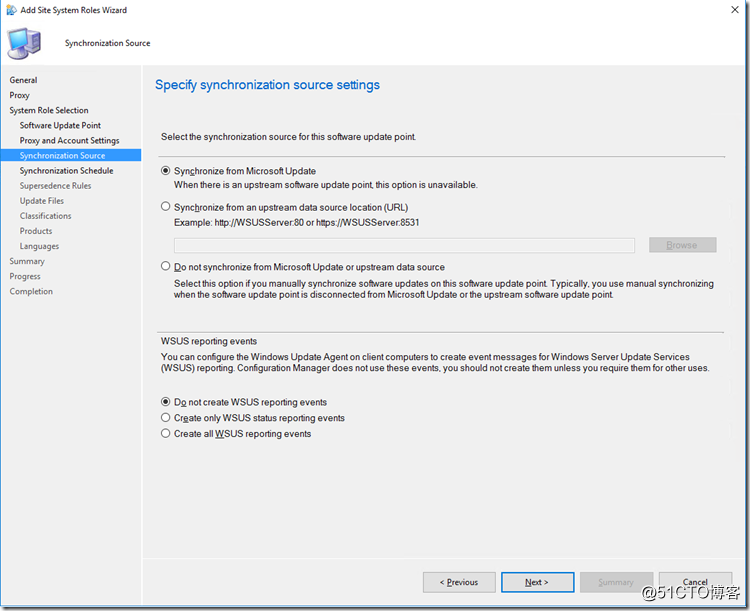Open Proxy and Account Settings step
750x611 pixels.
point(69,140)
